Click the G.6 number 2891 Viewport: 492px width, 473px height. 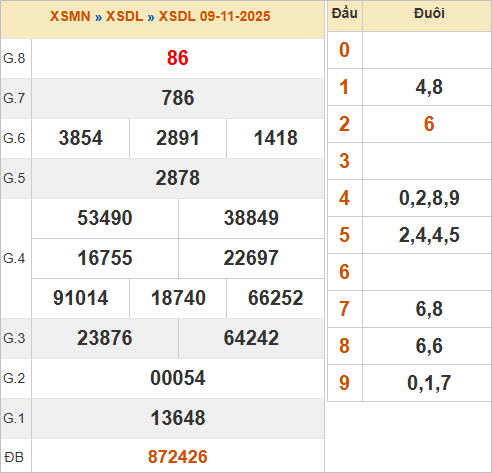tap(178, 138)
